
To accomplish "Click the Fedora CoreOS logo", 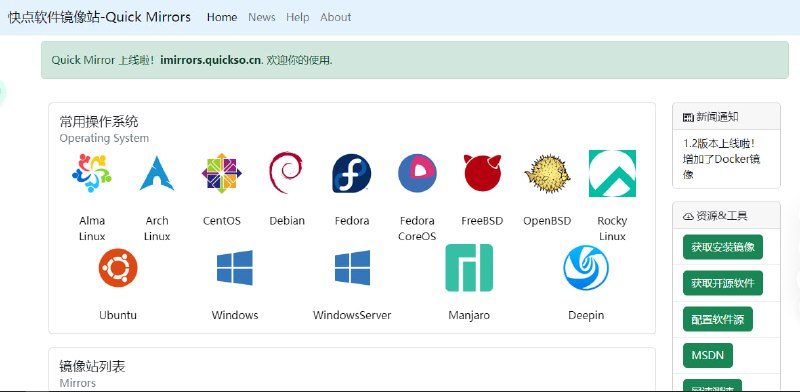I will click(x=417, y=173).
